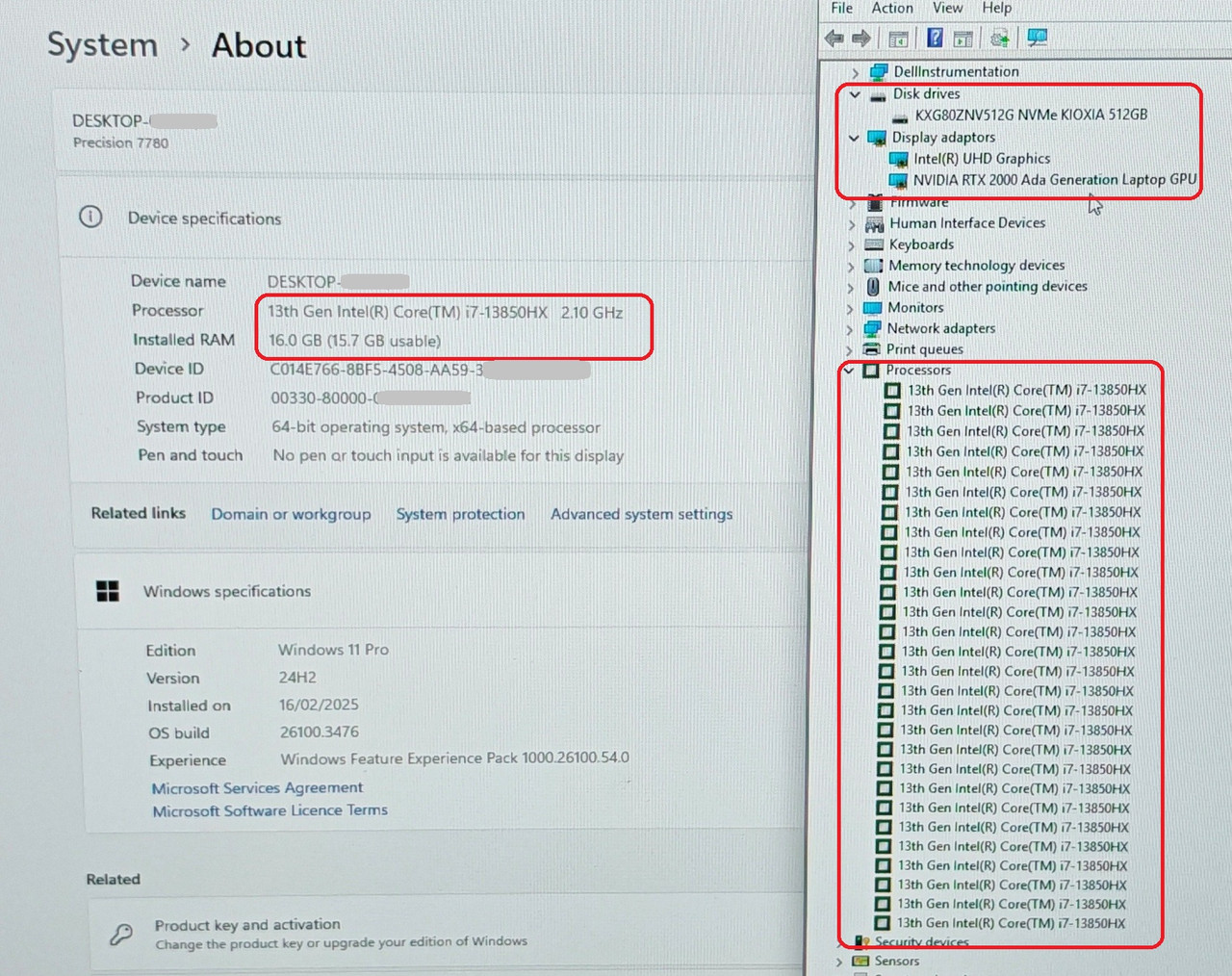Open the Microsoft Services Agreement link
Image resolution: width=1232 pixels, height=976 pixels.
point(257,787)
